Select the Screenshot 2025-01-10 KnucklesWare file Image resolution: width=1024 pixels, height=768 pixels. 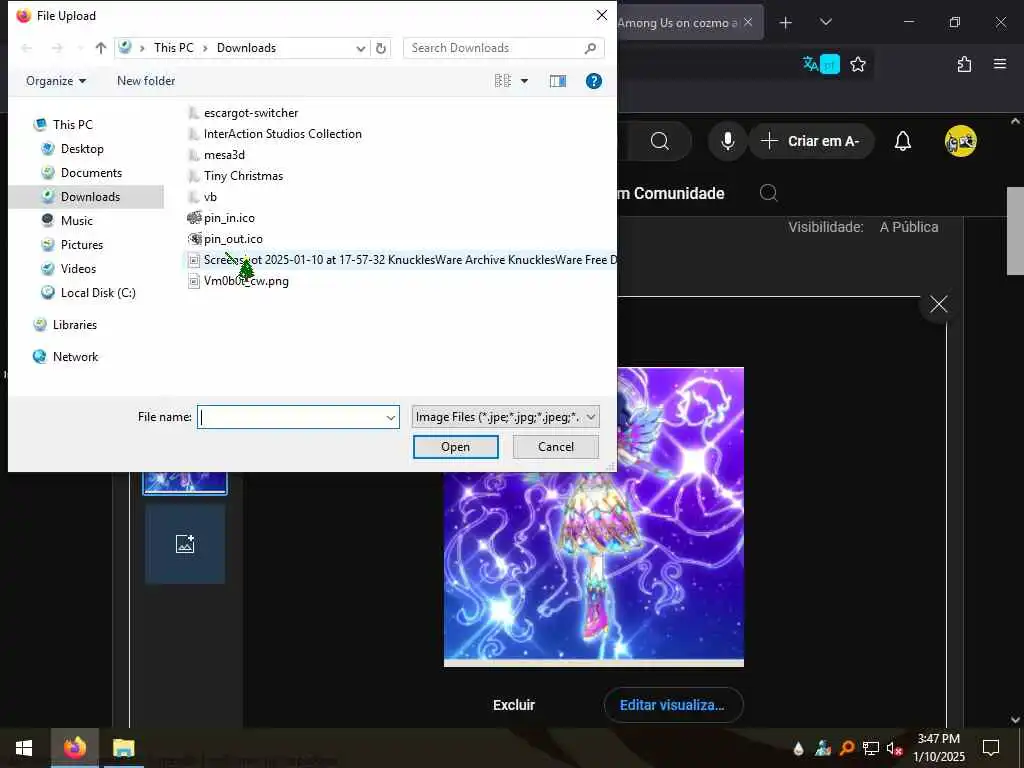click(x=401, y=260)
